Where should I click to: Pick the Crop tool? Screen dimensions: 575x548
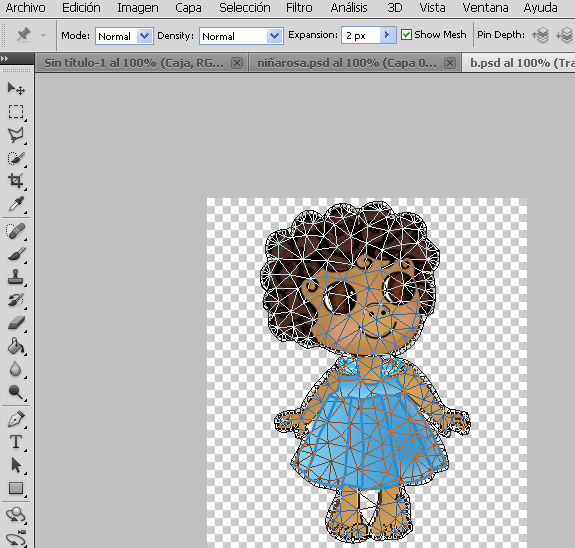point(16,180)
